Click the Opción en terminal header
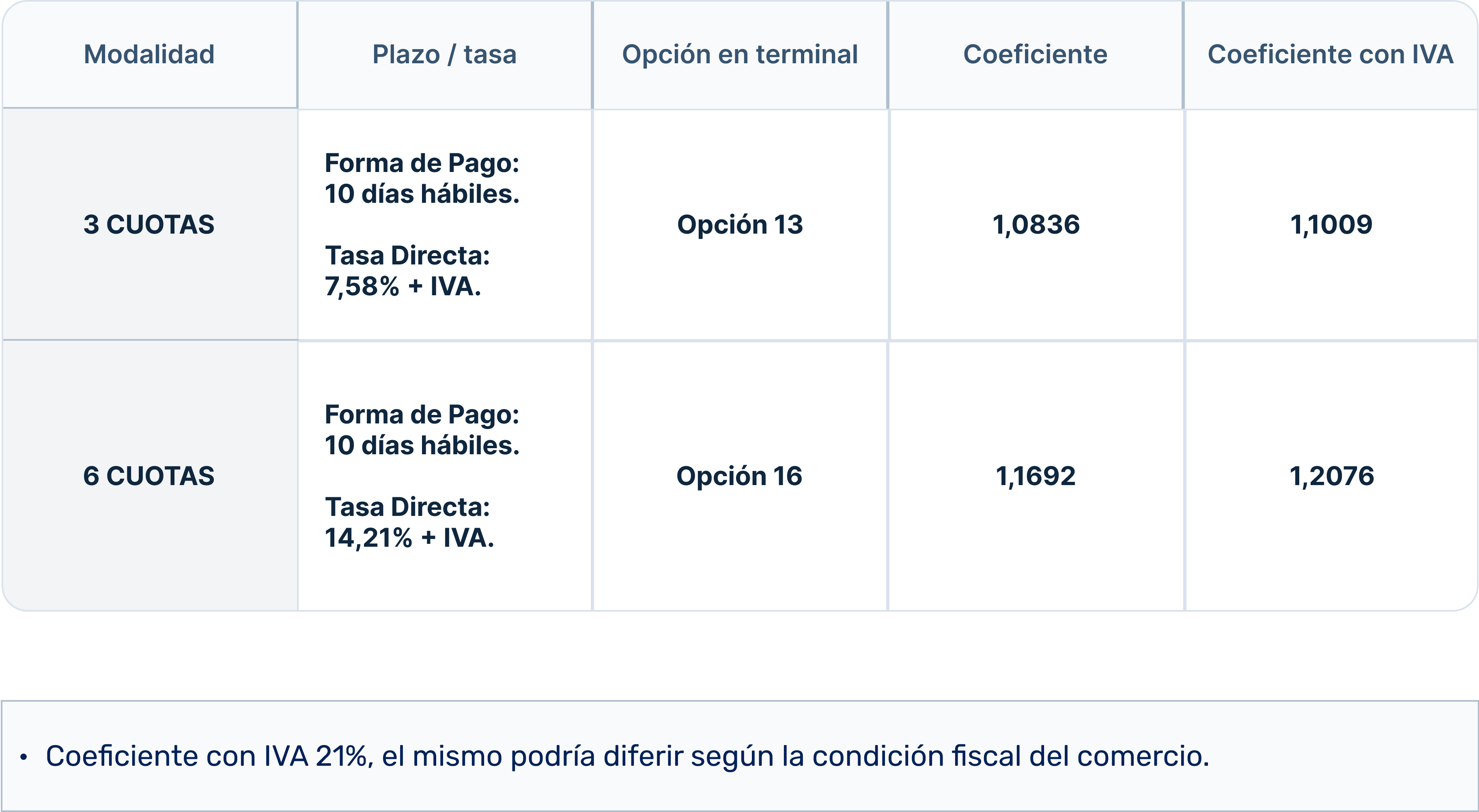The width and height of the screenshot is (1479, 812). point(739,54)
